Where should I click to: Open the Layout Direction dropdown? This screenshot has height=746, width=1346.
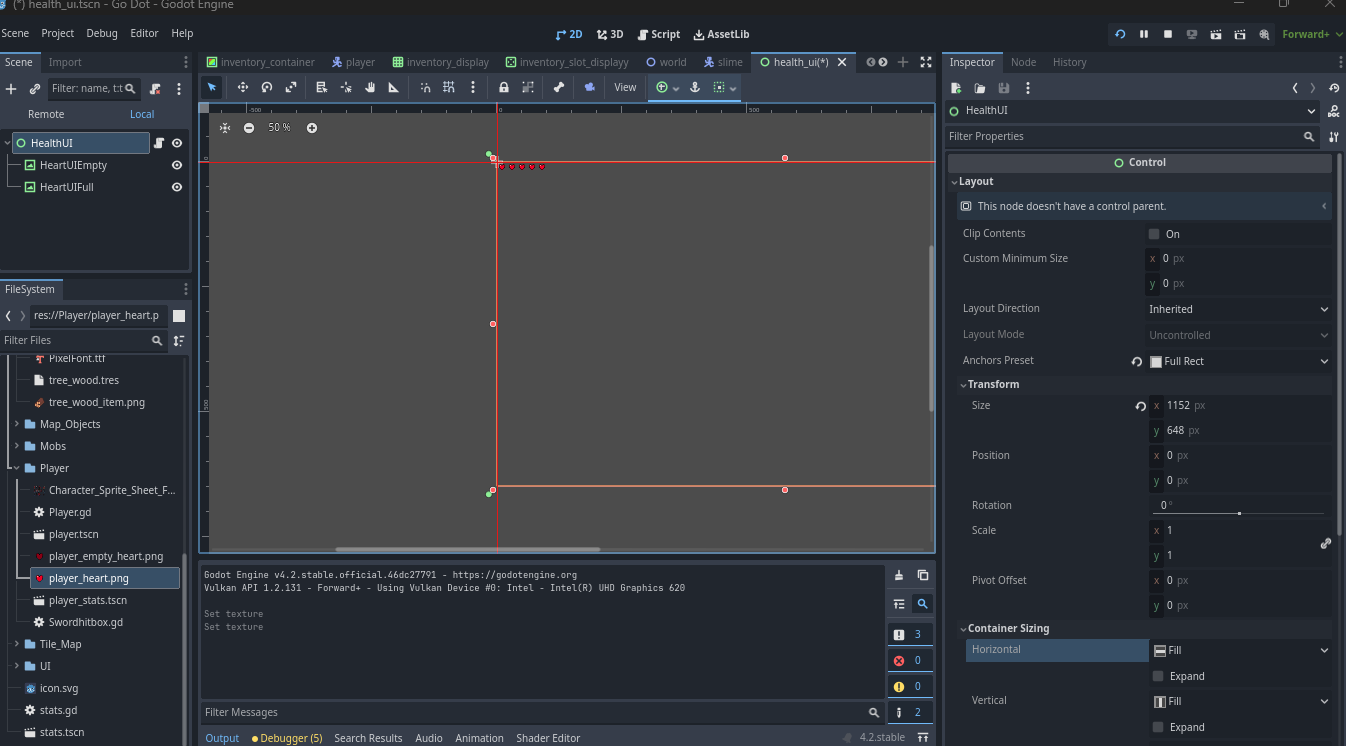(1239, 308)
